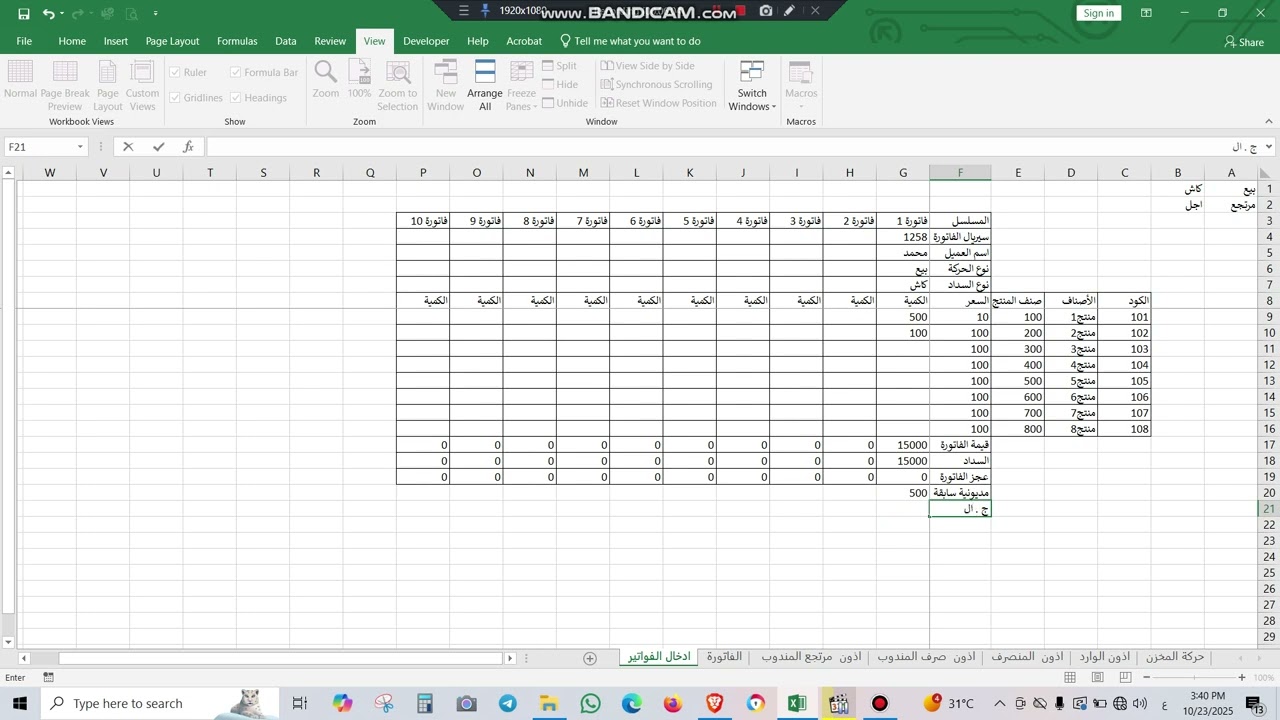
Task: Select cell containing 1258
Action: (x=903, y=237)
